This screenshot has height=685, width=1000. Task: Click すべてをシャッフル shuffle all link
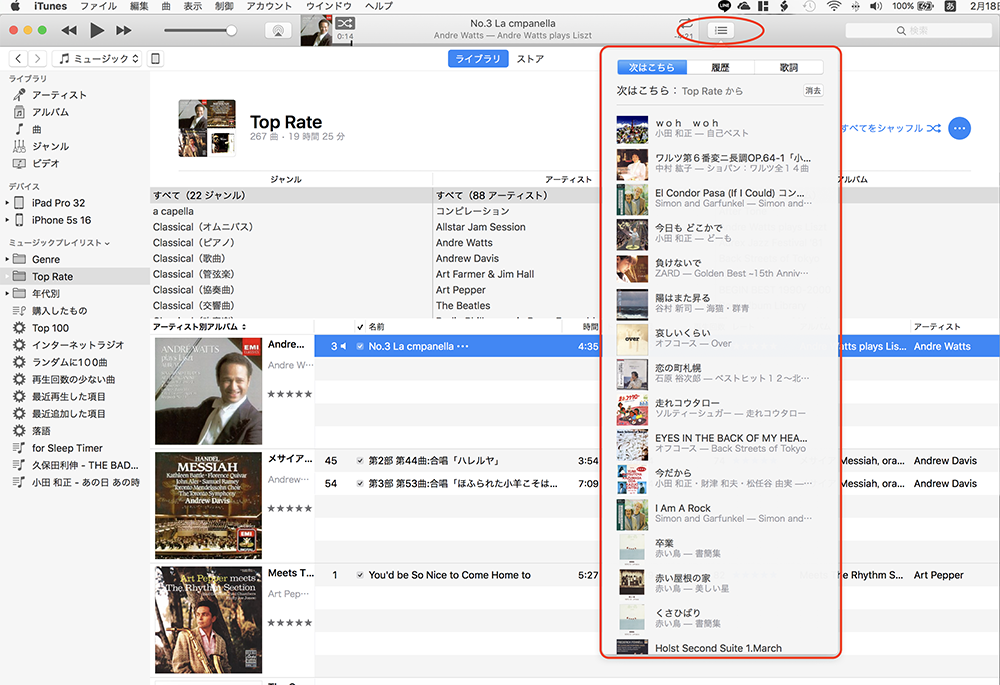pyautogui.click(x=889, y=128)
